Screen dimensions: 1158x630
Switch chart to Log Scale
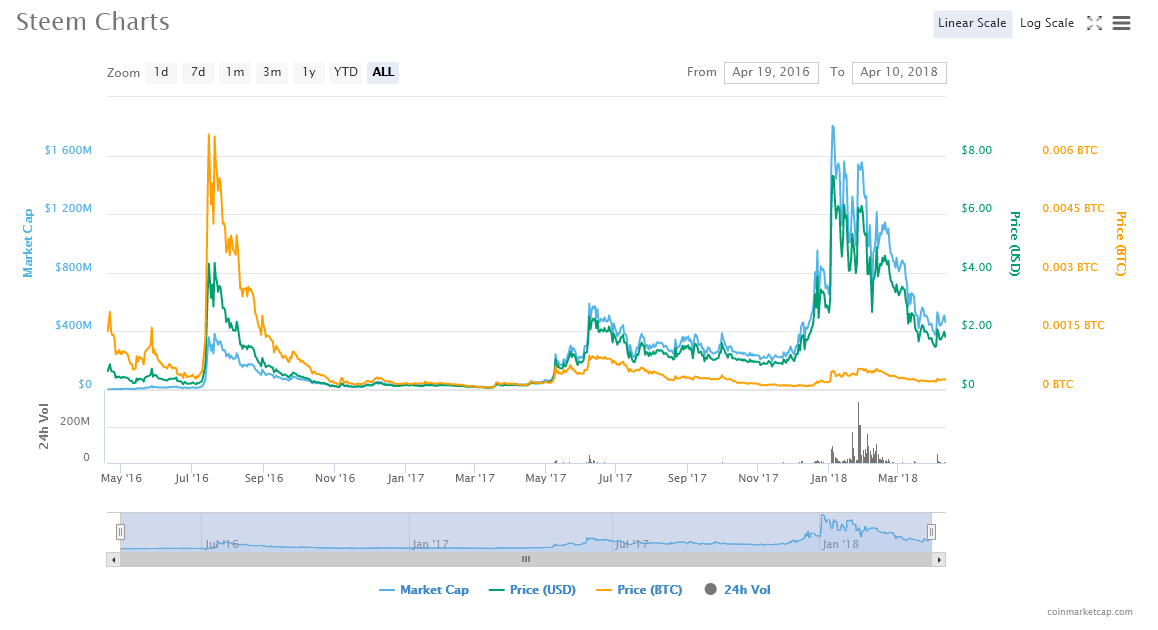[x=1046, y=24]
